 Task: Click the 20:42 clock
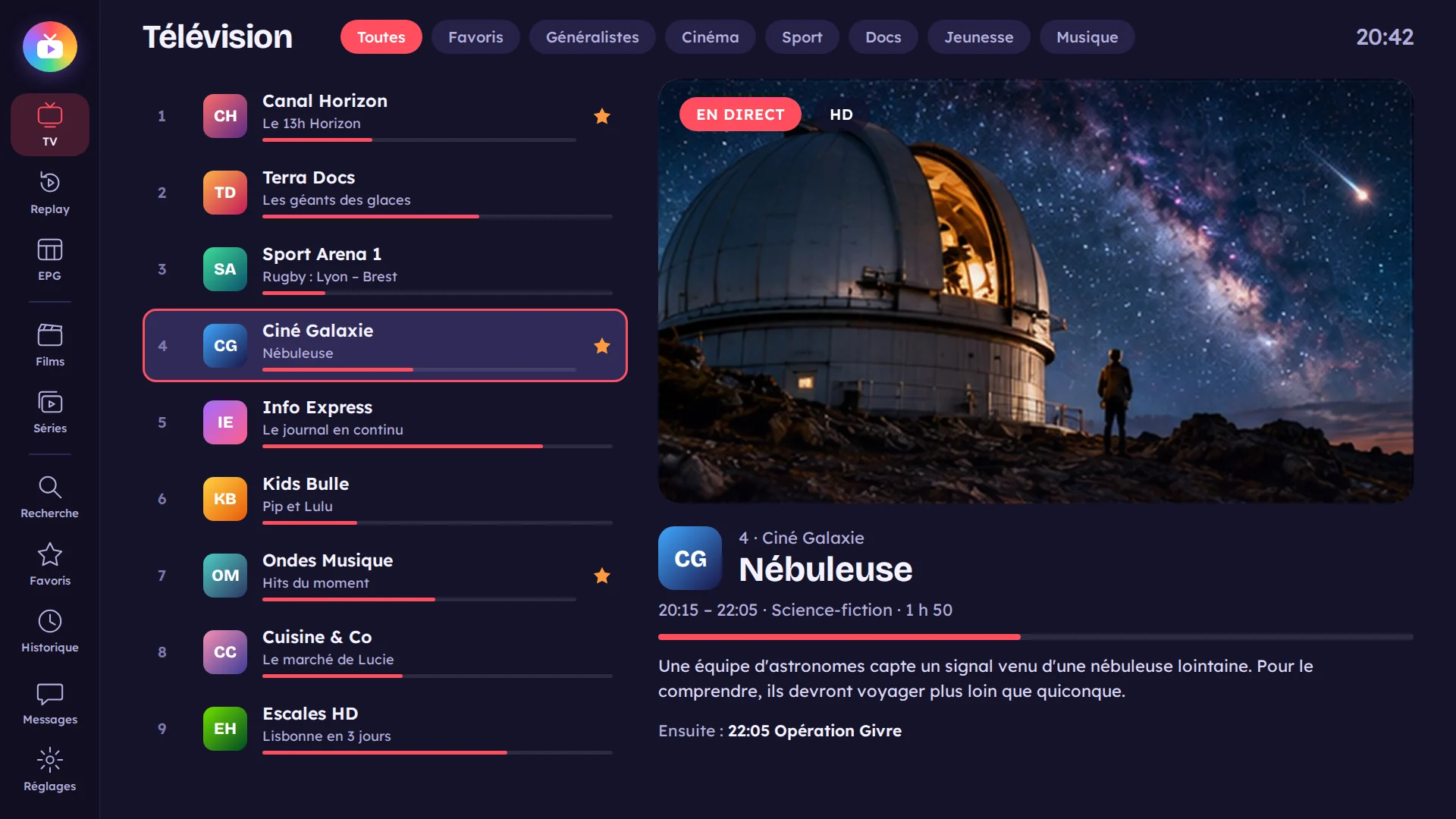tap(1385, 37)
